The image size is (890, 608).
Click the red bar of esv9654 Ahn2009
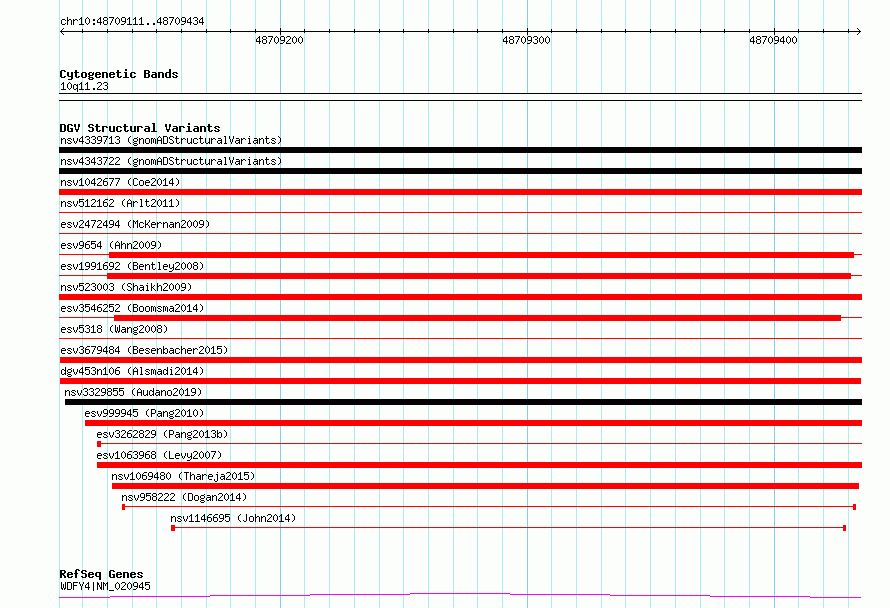(481, 255)
